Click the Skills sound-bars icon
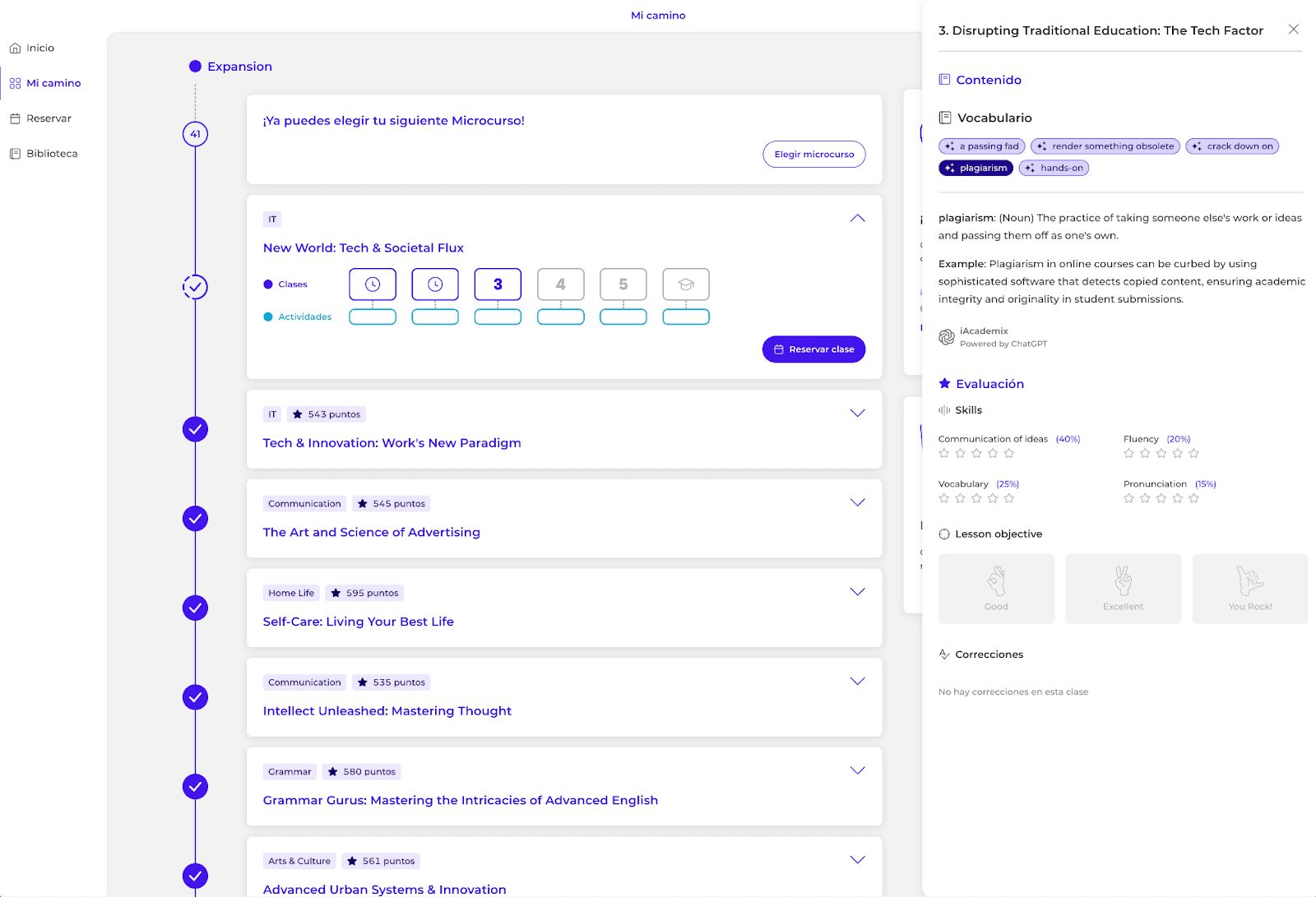The height and width of the screenshot is (897, 1316). (944, 410)
